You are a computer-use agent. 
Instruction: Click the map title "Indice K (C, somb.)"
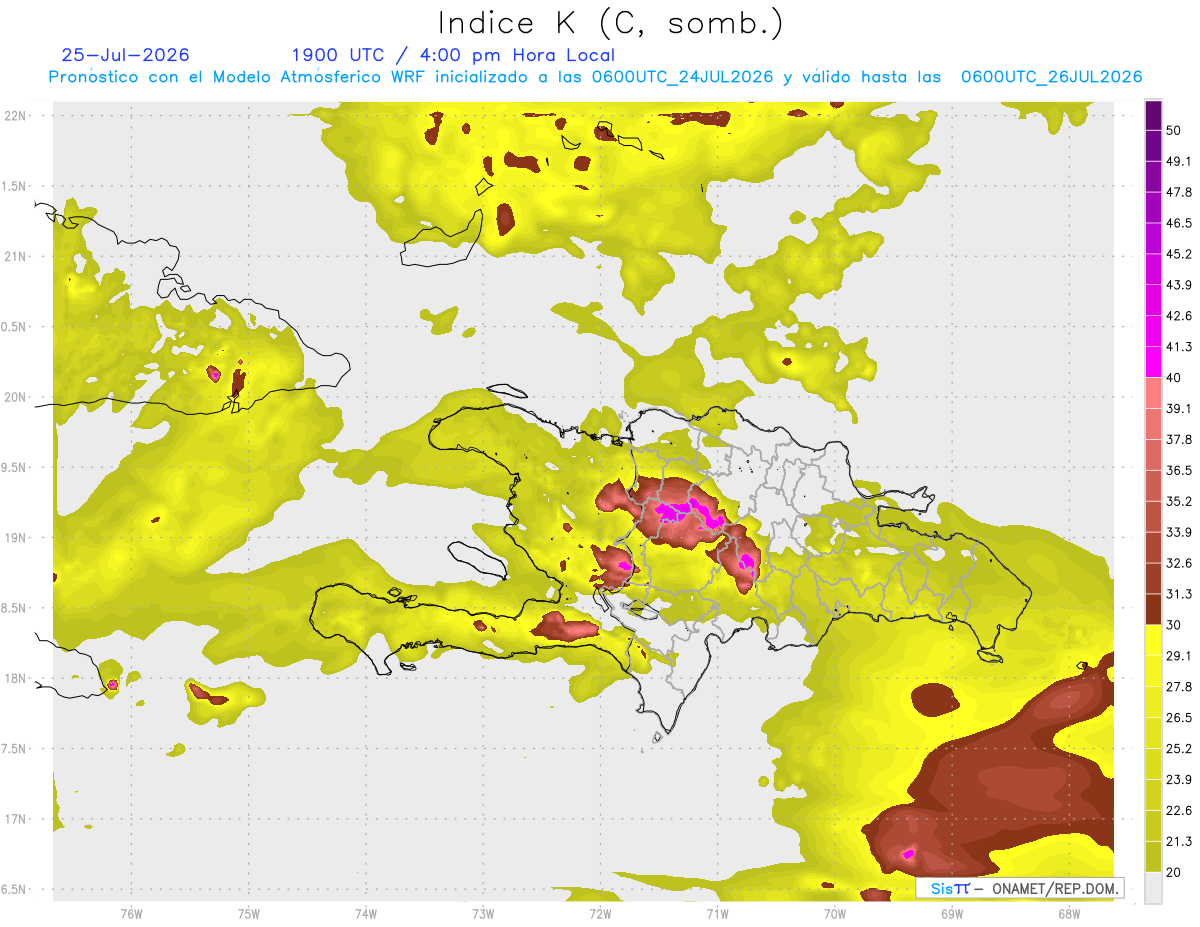click(610, 23)
